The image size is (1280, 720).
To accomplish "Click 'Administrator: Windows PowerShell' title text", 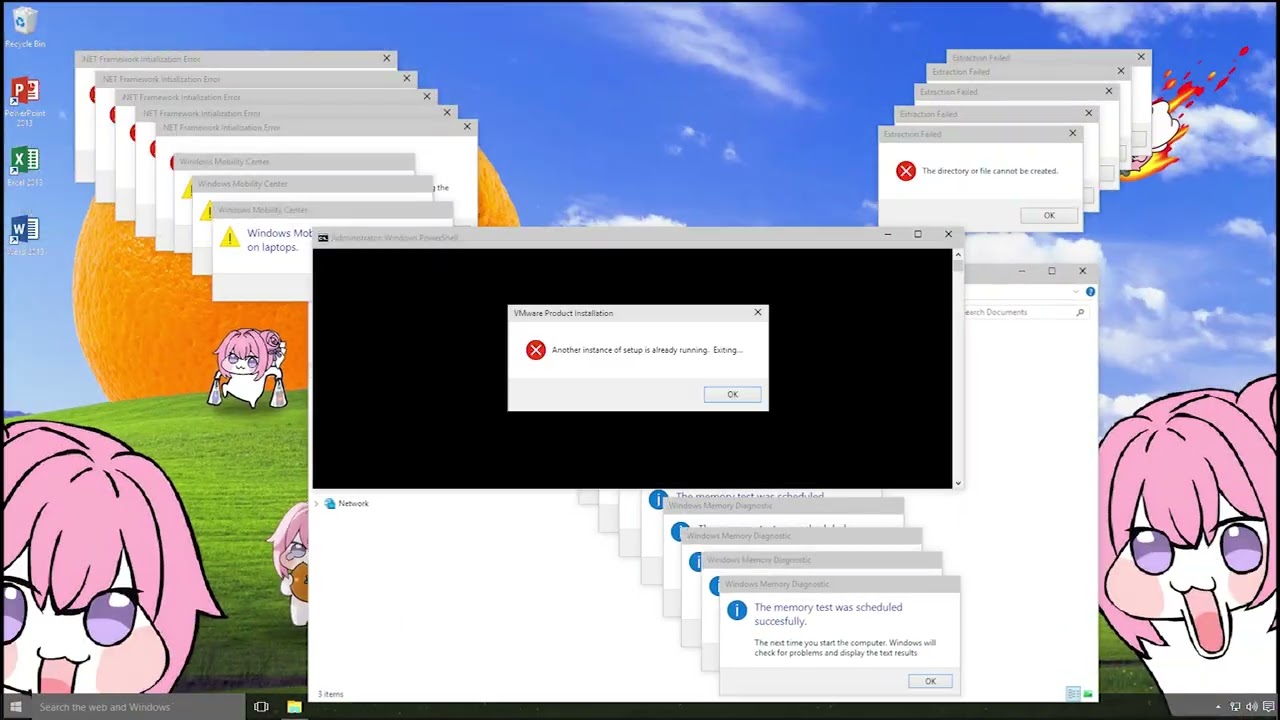I will (x=394, y=238).
